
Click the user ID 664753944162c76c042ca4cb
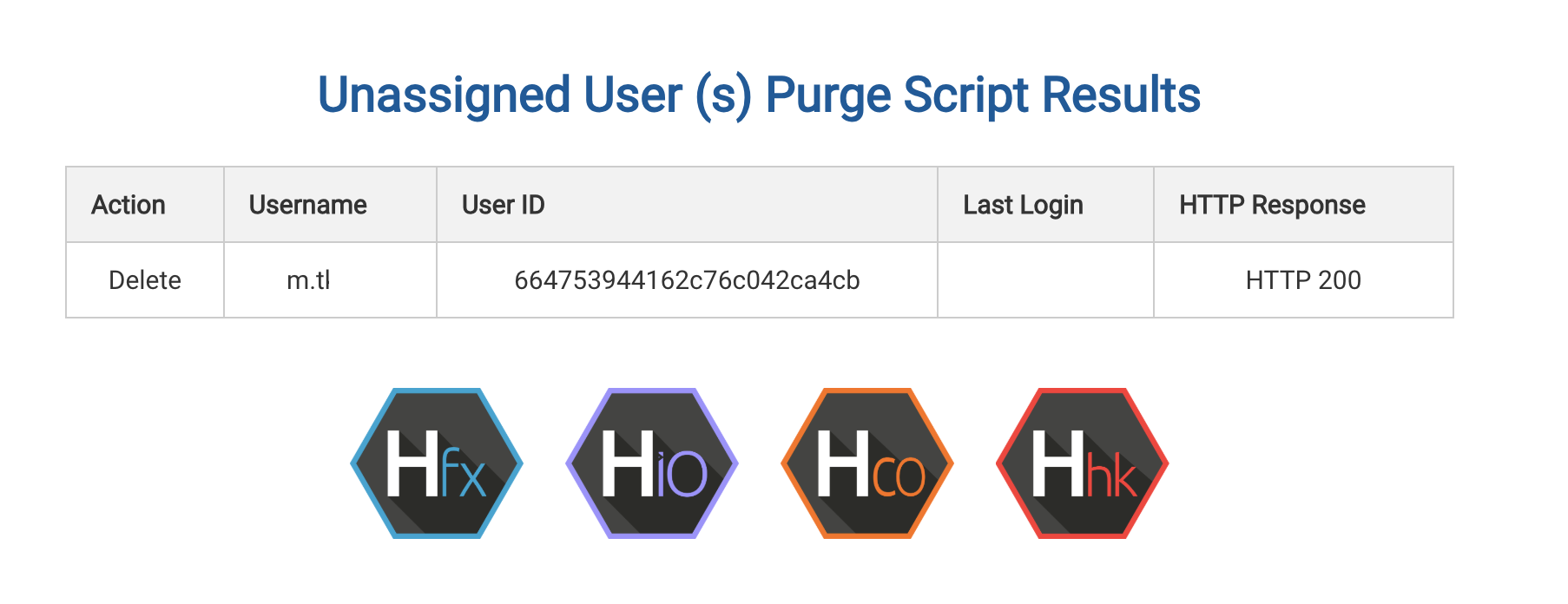[687, 280]
